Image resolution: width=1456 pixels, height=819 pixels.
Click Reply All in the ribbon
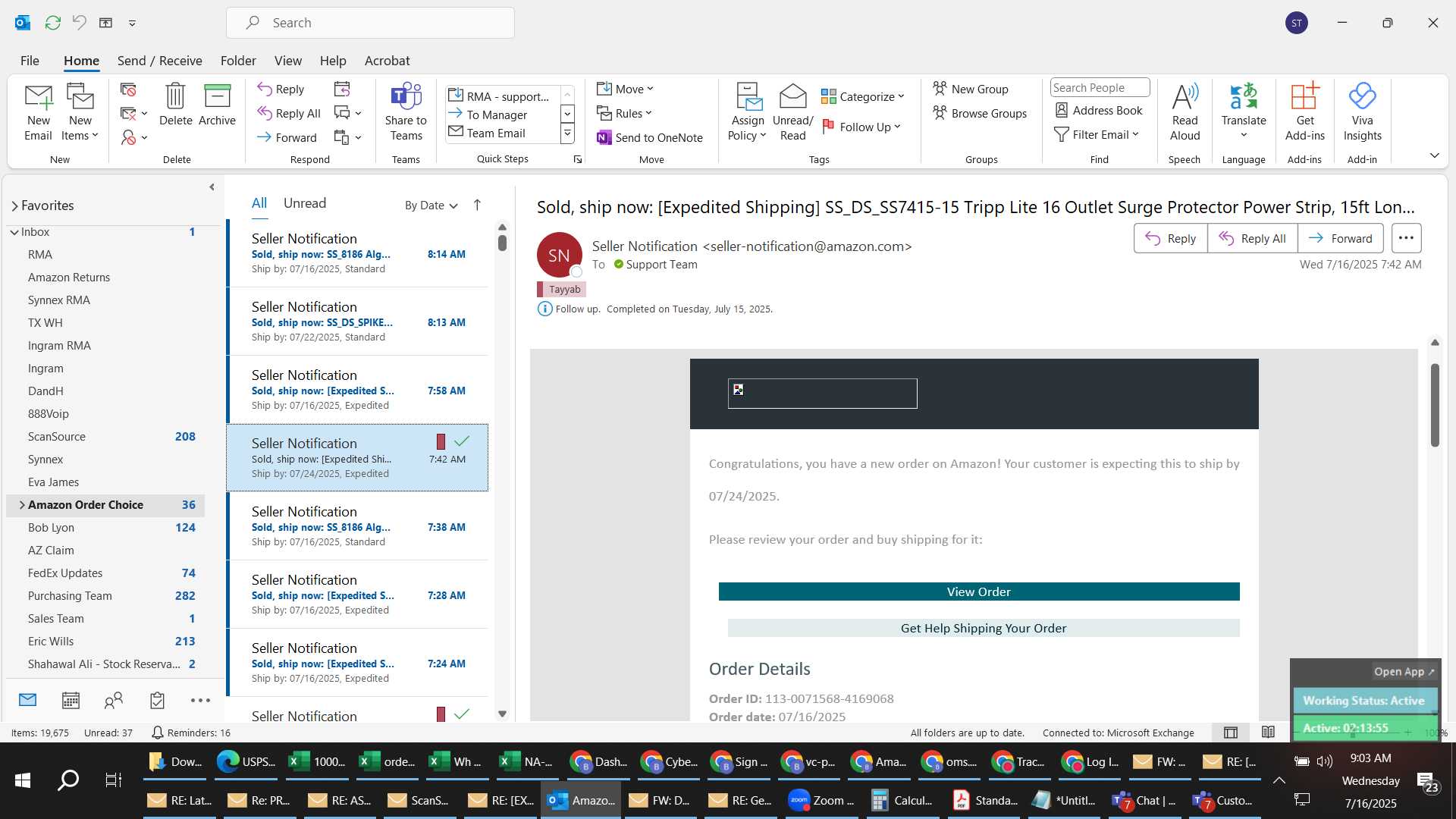click(289, 113)
